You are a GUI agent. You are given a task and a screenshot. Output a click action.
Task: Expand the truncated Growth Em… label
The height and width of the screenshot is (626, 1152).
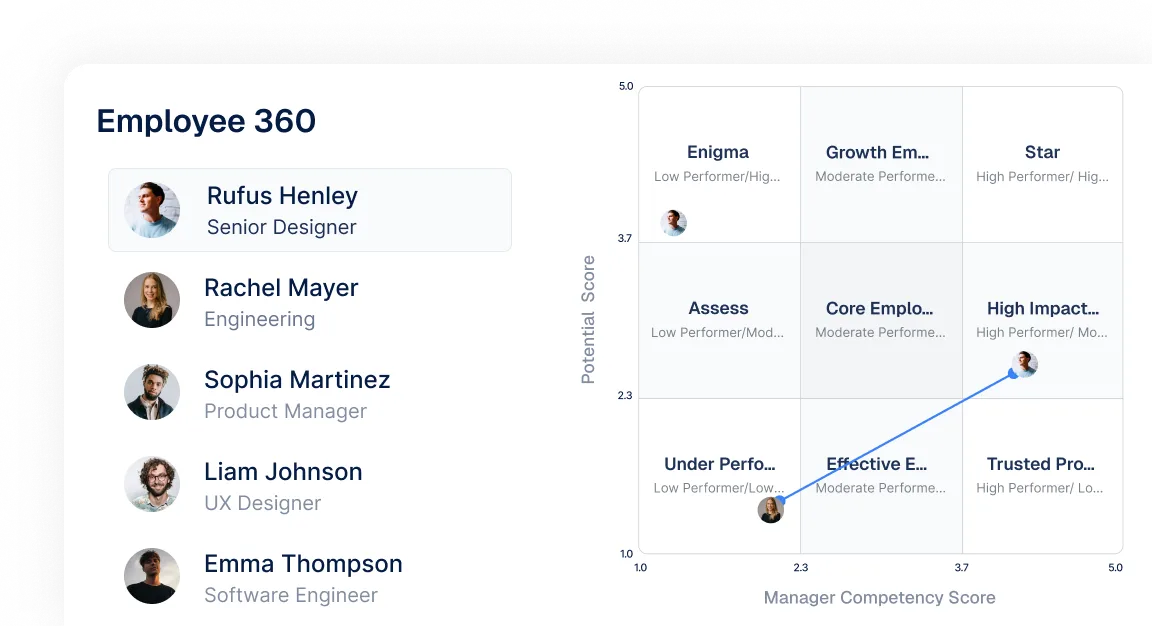point(878,152)
